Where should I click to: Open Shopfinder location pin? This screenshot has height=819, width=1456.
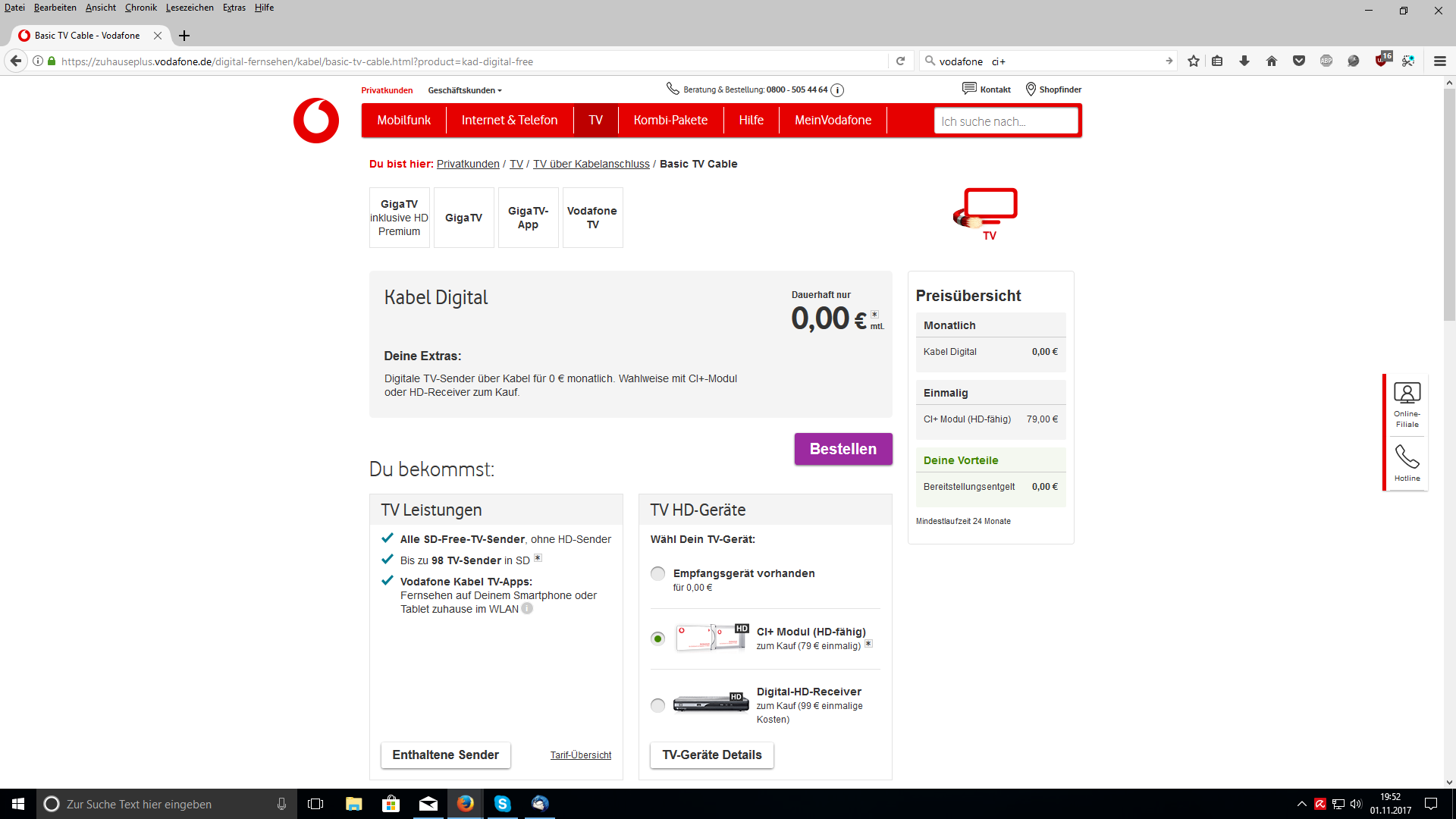coord(1031,89)
